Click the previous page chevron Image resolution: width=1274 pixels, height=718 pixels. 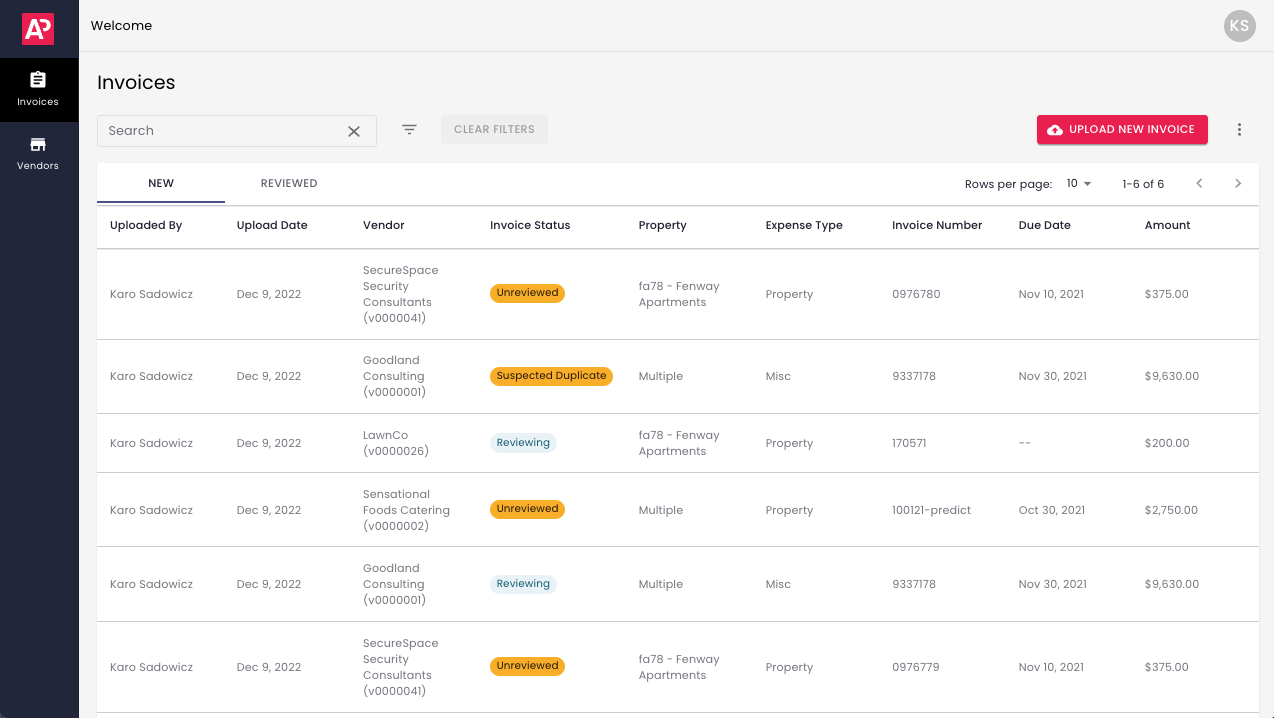[x=1199, y=184]
